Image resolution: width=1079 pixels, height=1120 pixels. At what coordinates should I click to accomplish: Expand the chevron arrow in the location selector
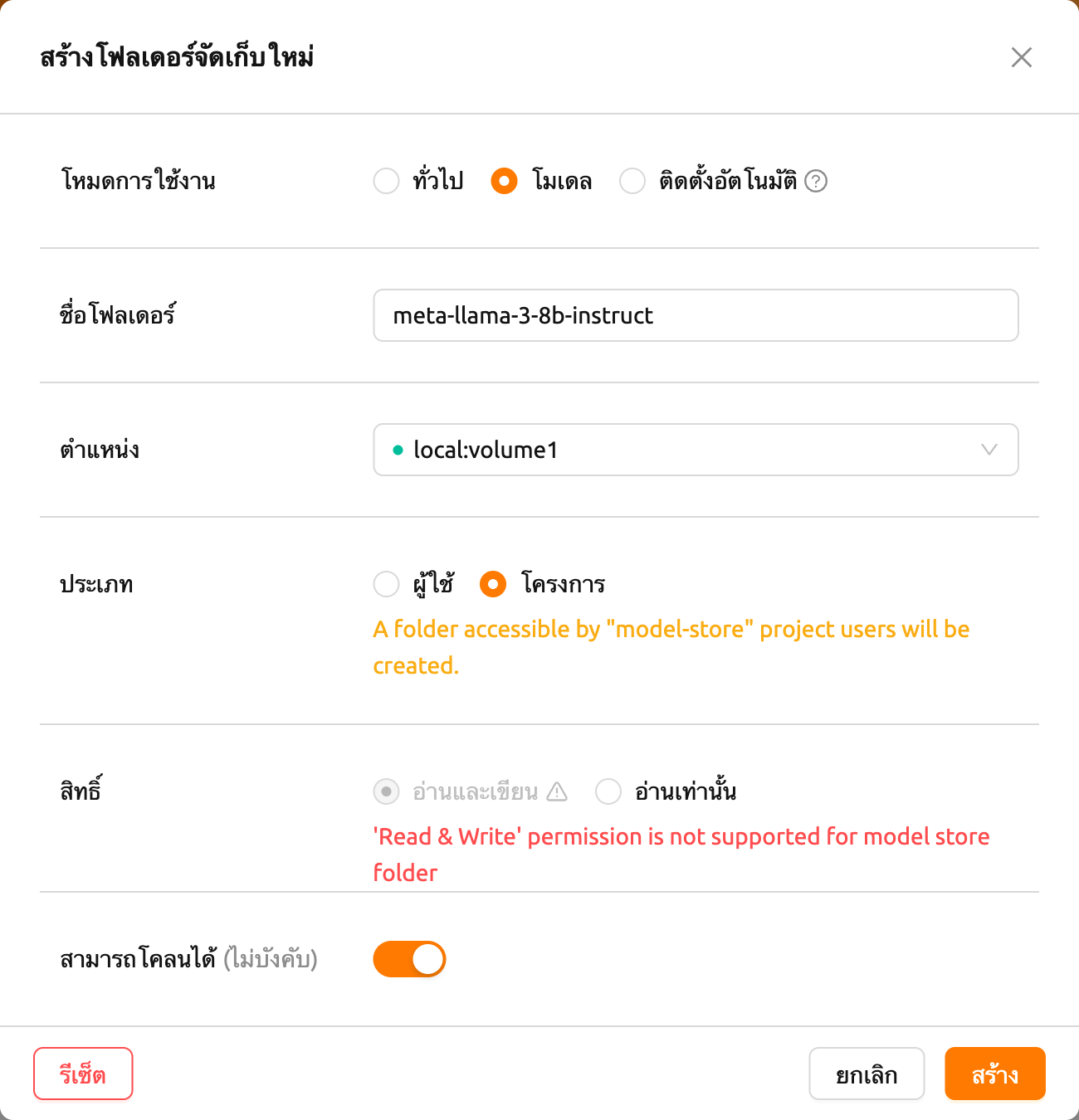989,450
